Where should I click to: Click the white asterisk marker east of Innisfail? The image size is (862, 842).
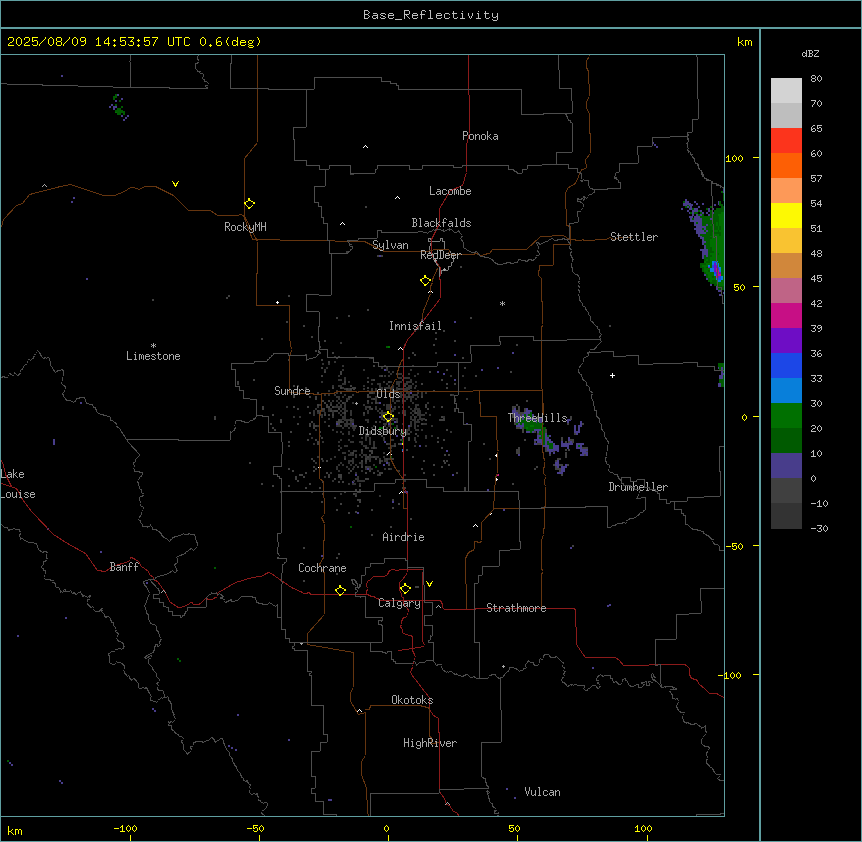coord(502,303)
